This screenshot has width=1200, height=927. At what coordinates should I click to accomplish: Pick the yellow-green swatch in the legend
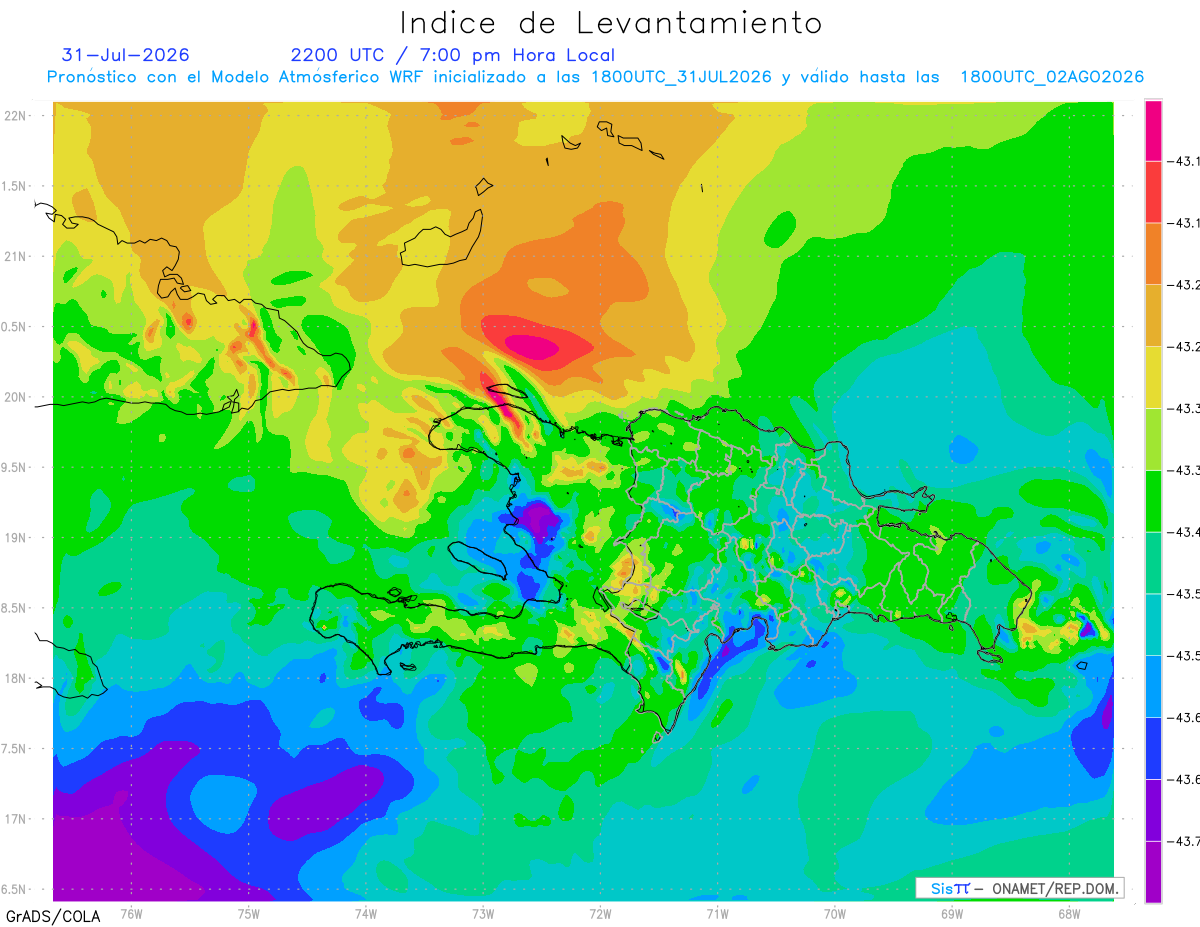coord(1153,439)
